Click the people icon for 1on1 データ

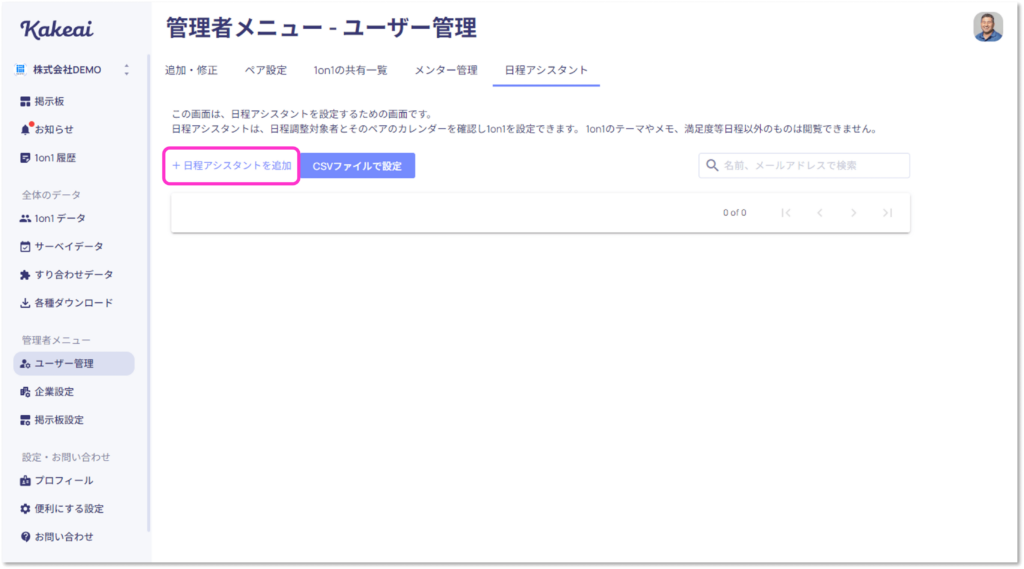click(25, 218)
